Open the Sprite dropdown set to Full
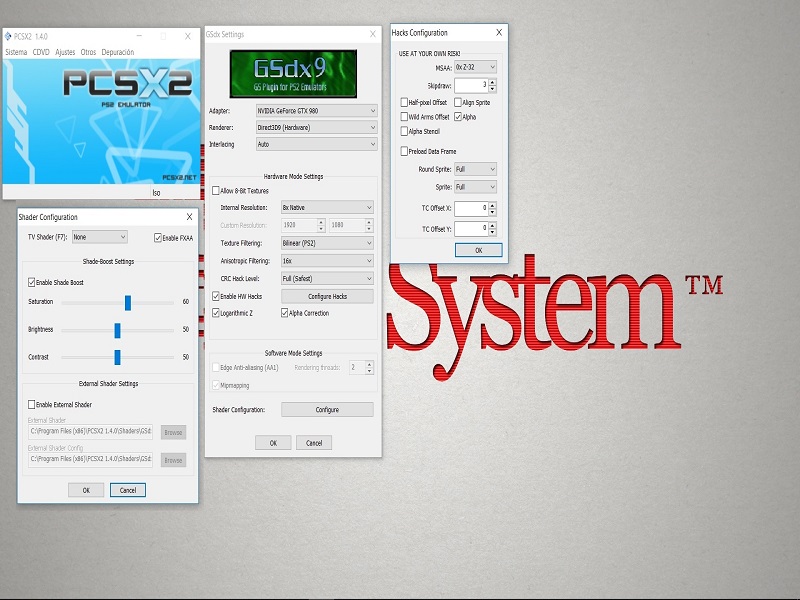This screenshot has width=800, height=600. click(x=475, y=187)
